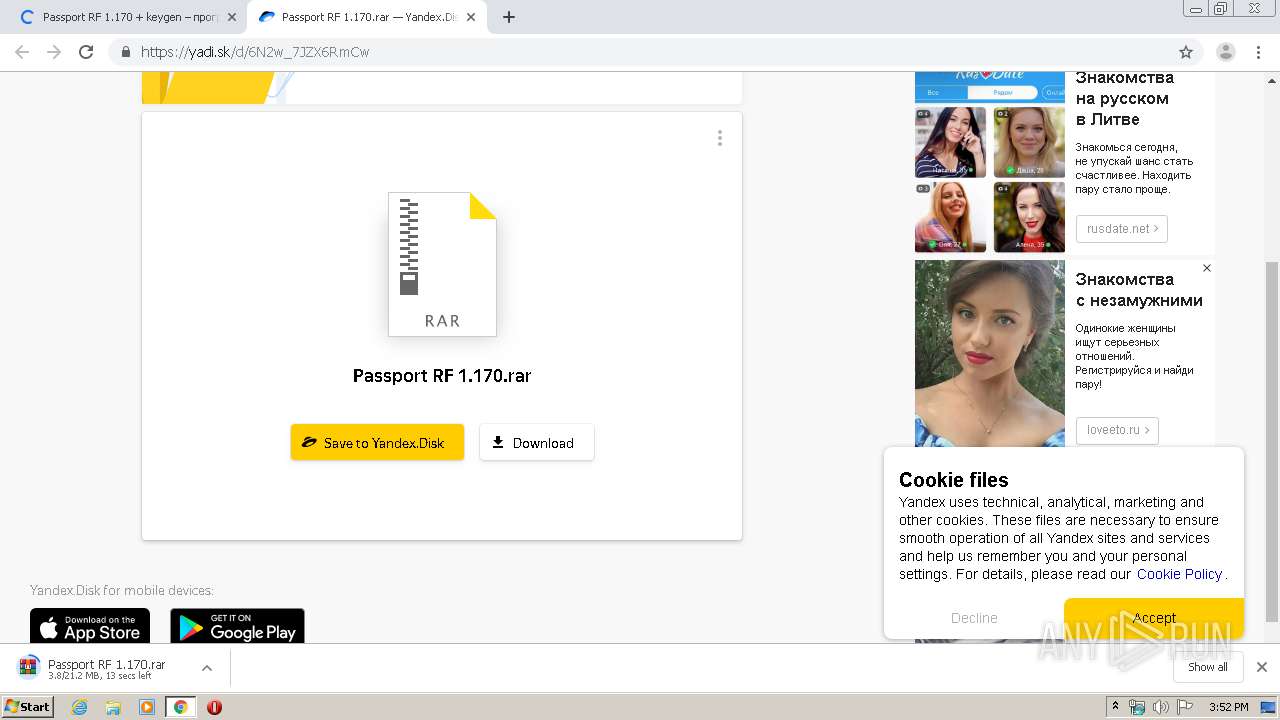1280x720 pixels.
Task: Launch Internet Explorer from the taskbar
Action: tap(79, 707)
